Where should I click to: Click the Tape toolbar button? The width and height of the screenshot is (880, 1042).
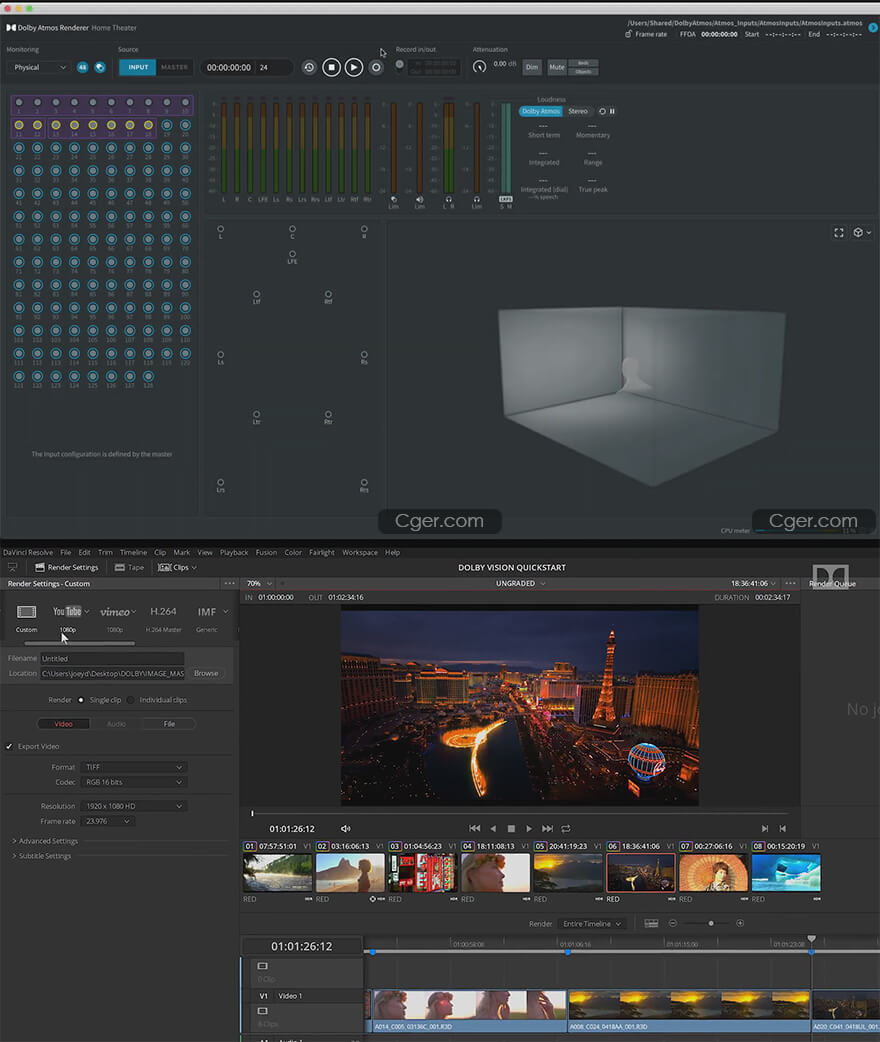(x=129, y=568)
